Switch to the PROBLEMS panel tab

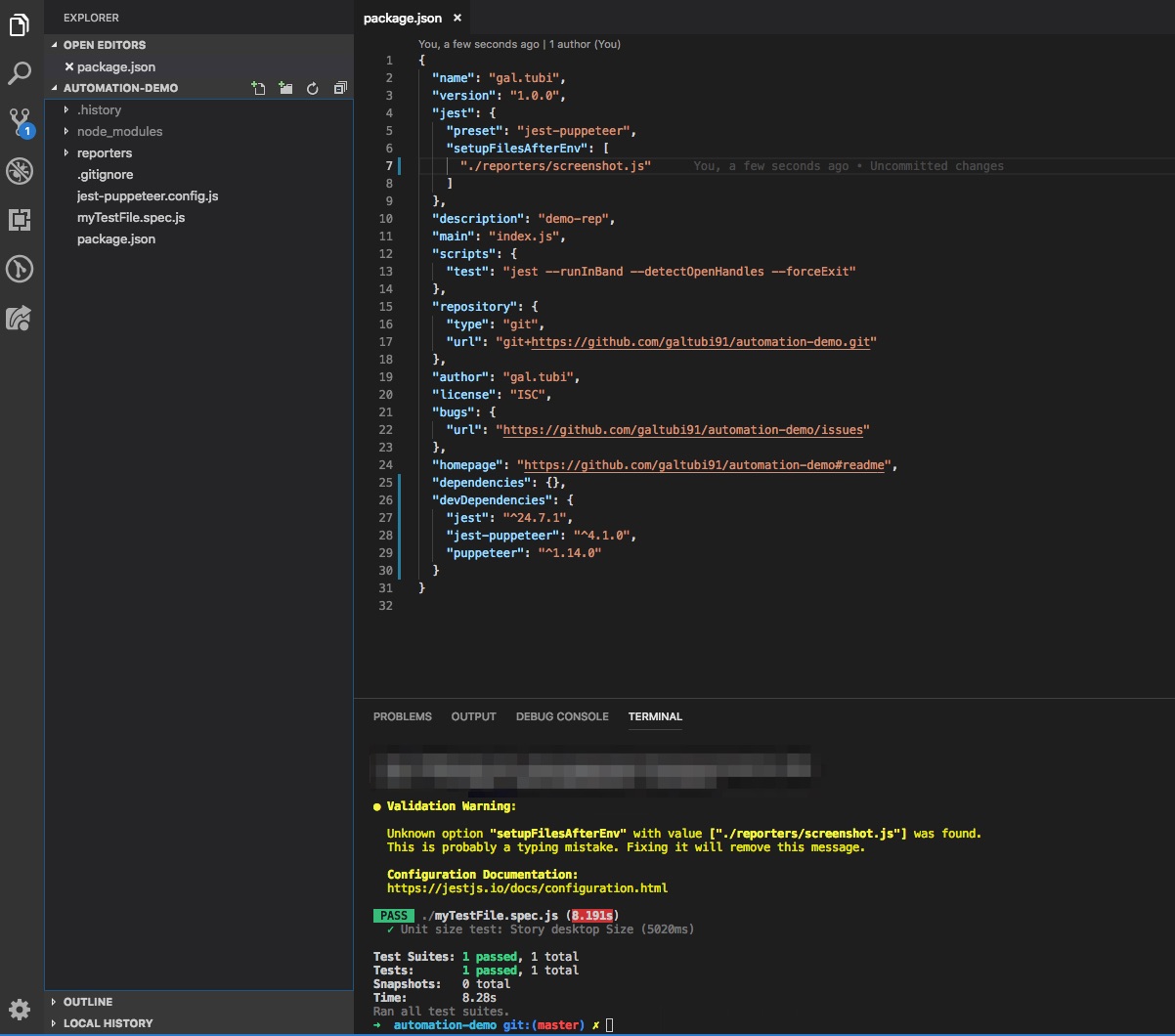point(402,716)
